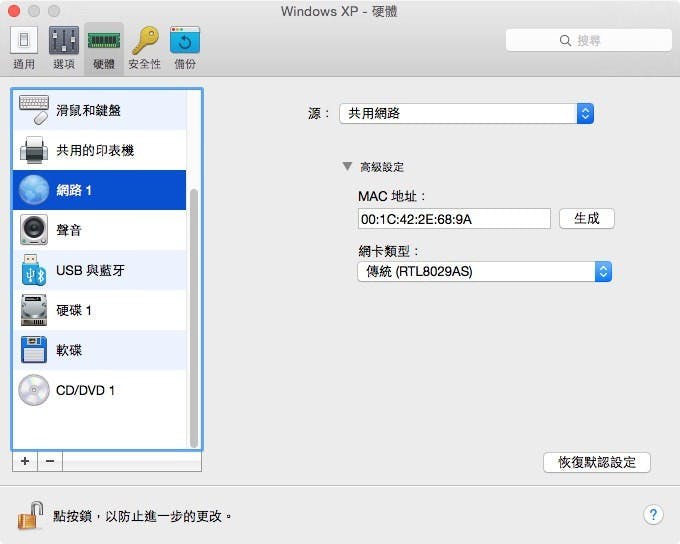The height and width of the screenshot is (544, 680).
Task: Click the MAC 地址 label
Action: 391,196
